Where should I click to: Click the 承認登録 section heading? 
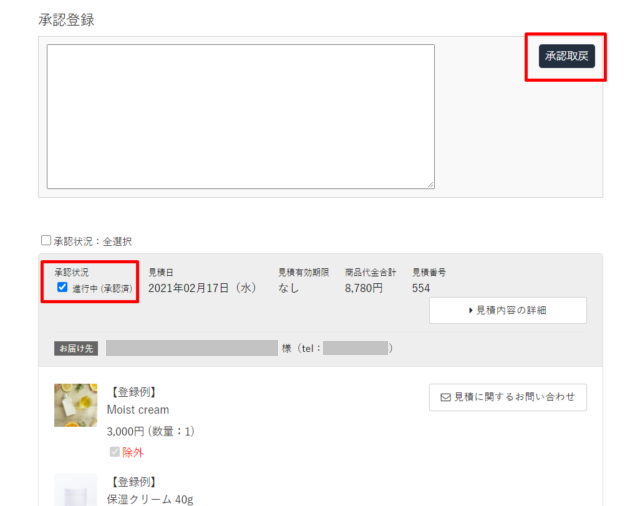click(67, 20)
